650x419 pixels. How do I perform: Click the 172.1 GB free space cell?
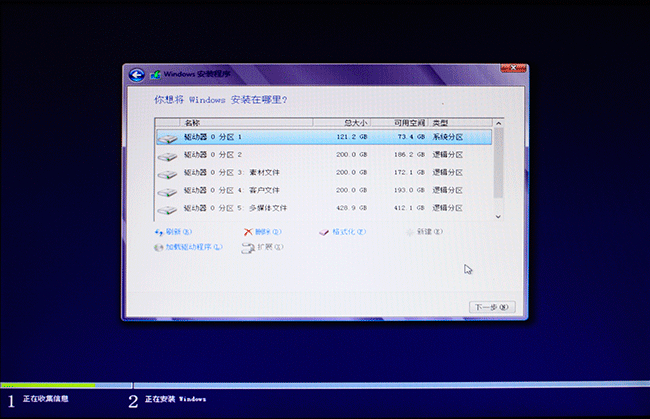(409, 172)
